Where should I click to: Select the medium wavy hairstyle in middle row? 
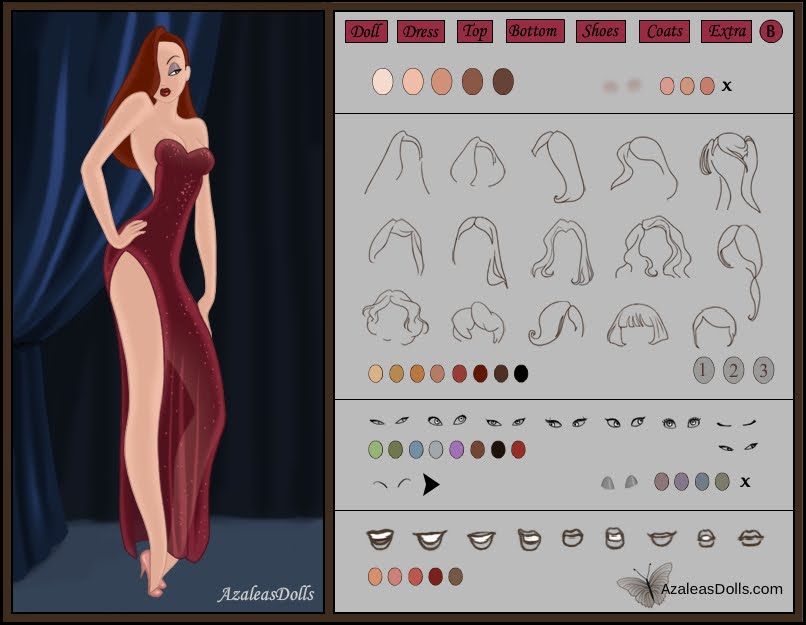pyautogui.click(x=562, y=251)
